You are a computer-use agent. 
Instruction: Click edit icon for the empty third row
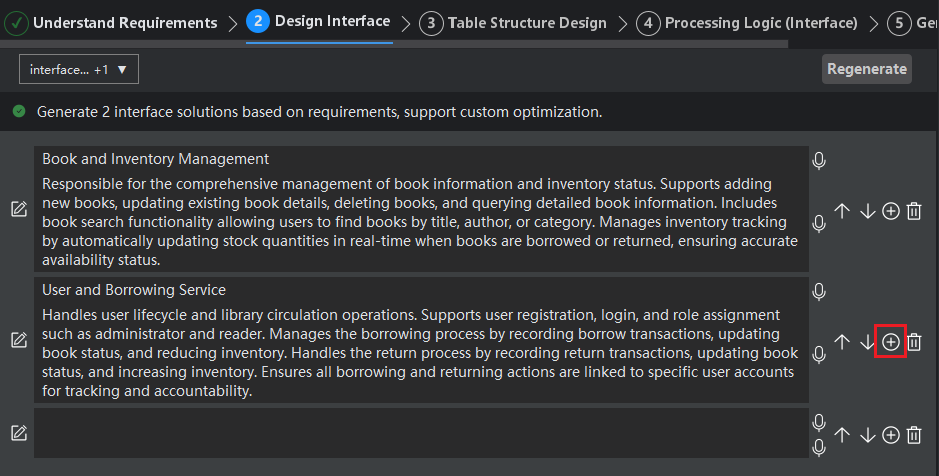coord(18,433)
